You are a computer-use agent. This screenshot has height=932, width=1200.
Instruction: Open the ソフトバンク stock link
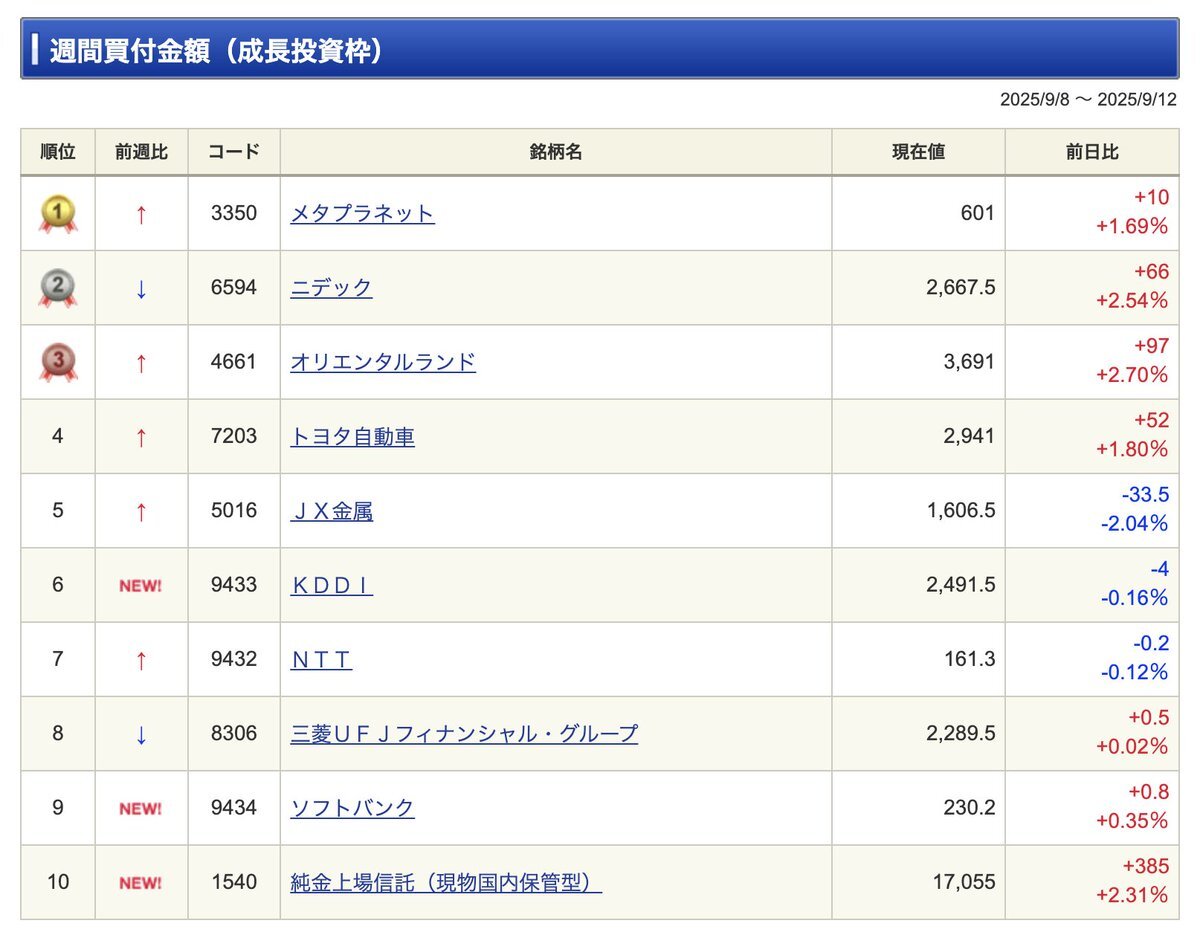[x=352, y=808]
